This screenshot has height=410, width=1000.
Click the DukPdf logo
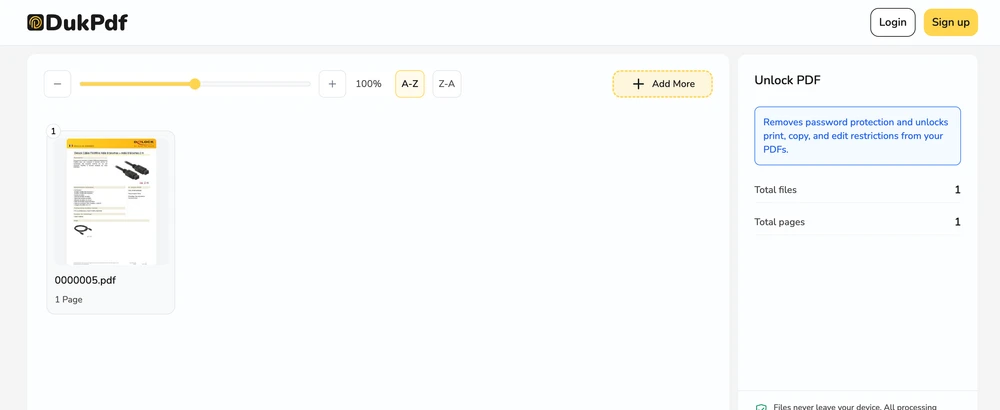77,22
